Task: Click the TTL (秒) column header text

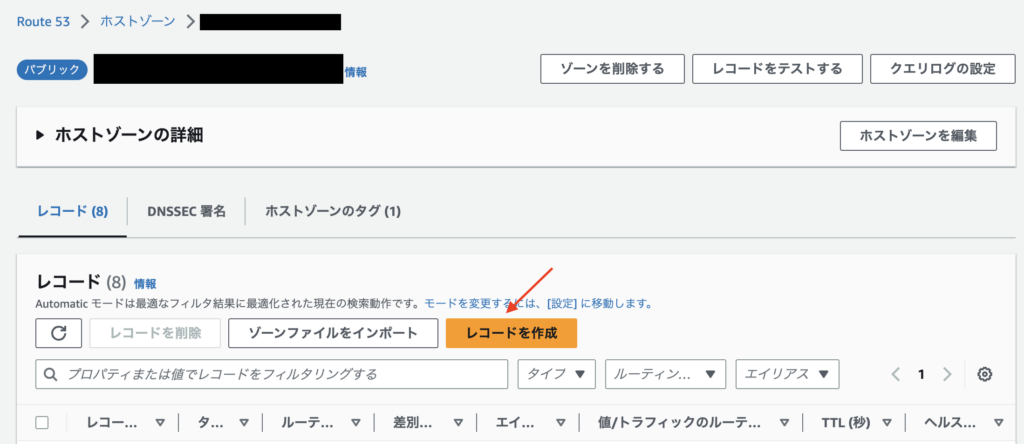Action: pos(846,422)
